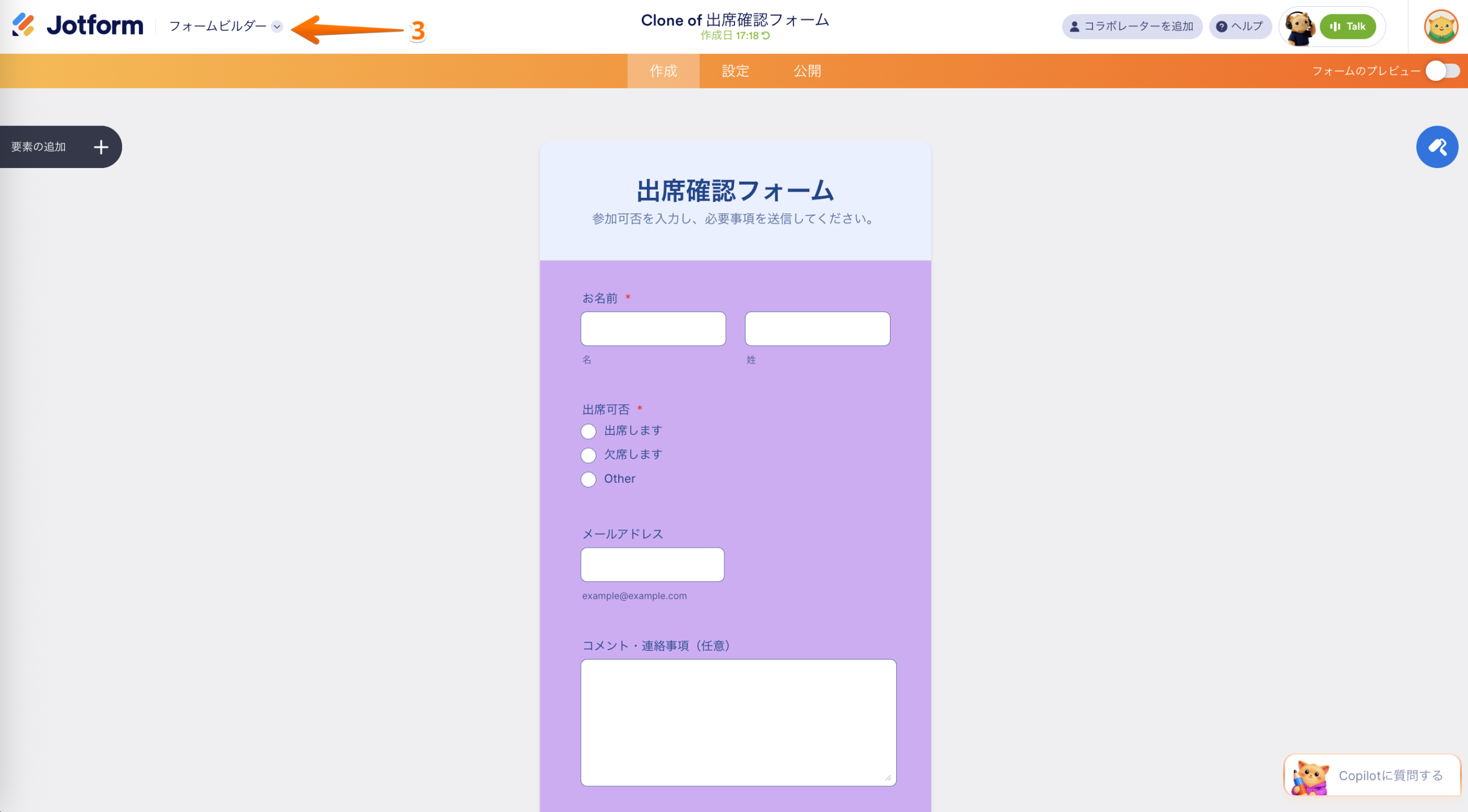Click the example@example.com hint text

coord(634,596)
